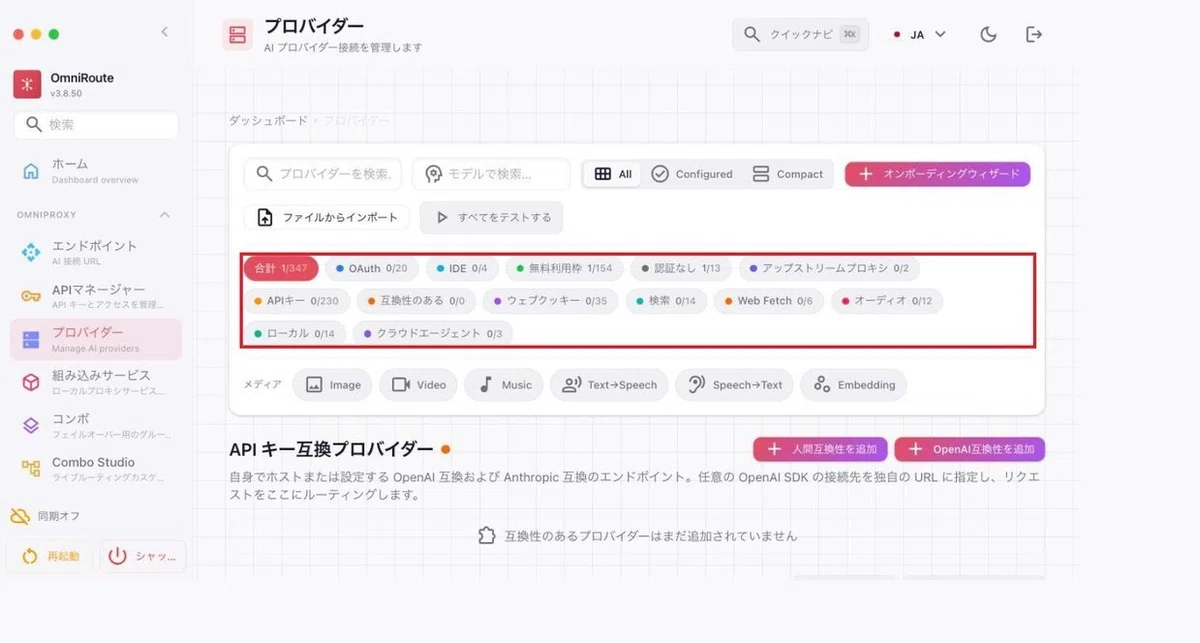Collapse the OMNIPROXY section
The image size is (1200, 643).
click(x=165, y=215)
